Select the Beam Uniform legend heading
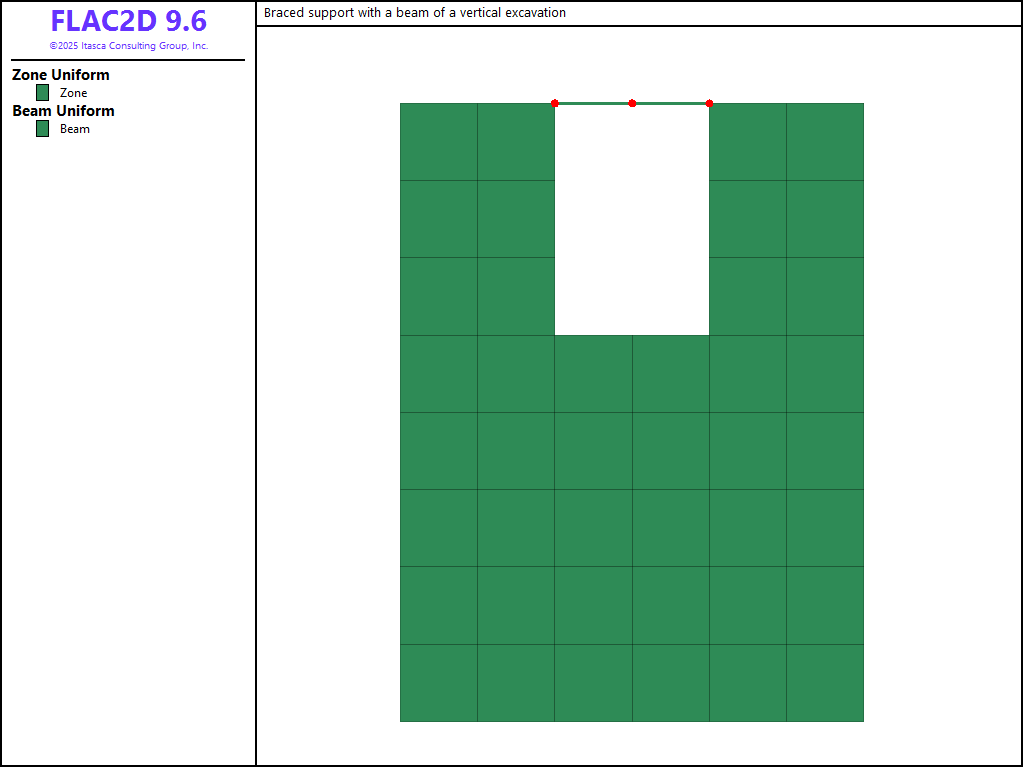 (63, 111)
